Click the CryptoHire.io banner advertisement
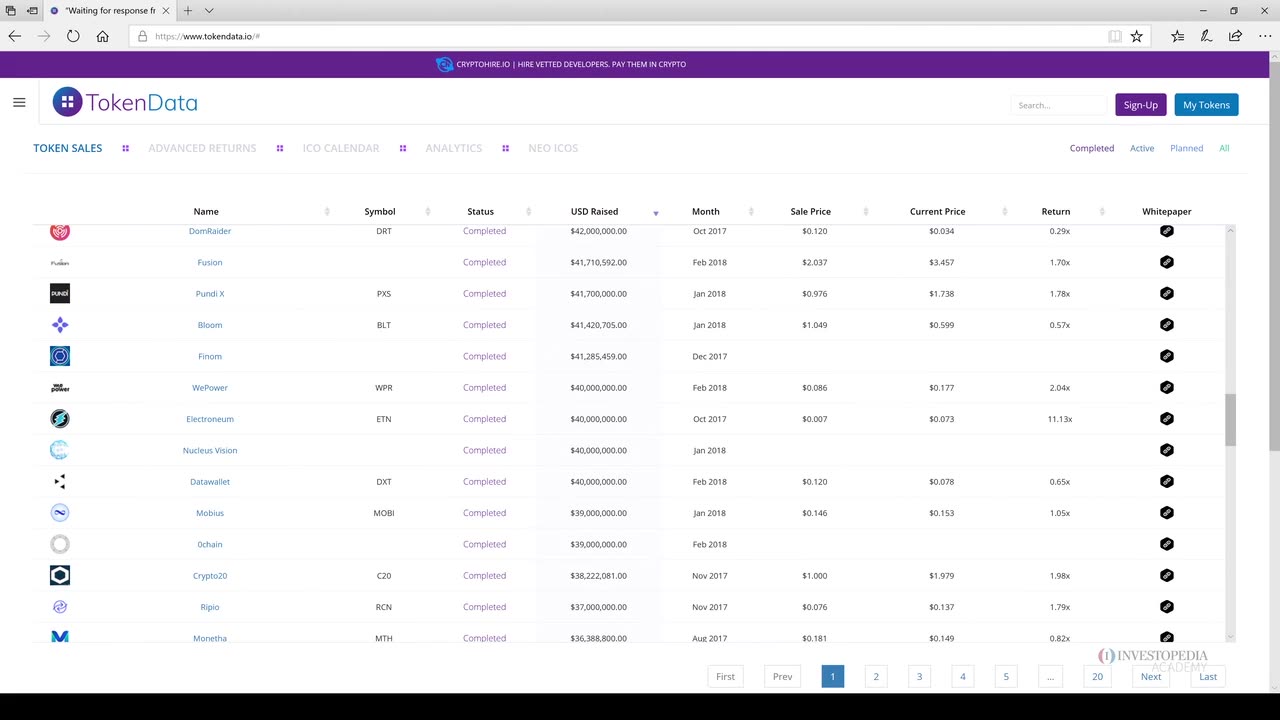 561,64
